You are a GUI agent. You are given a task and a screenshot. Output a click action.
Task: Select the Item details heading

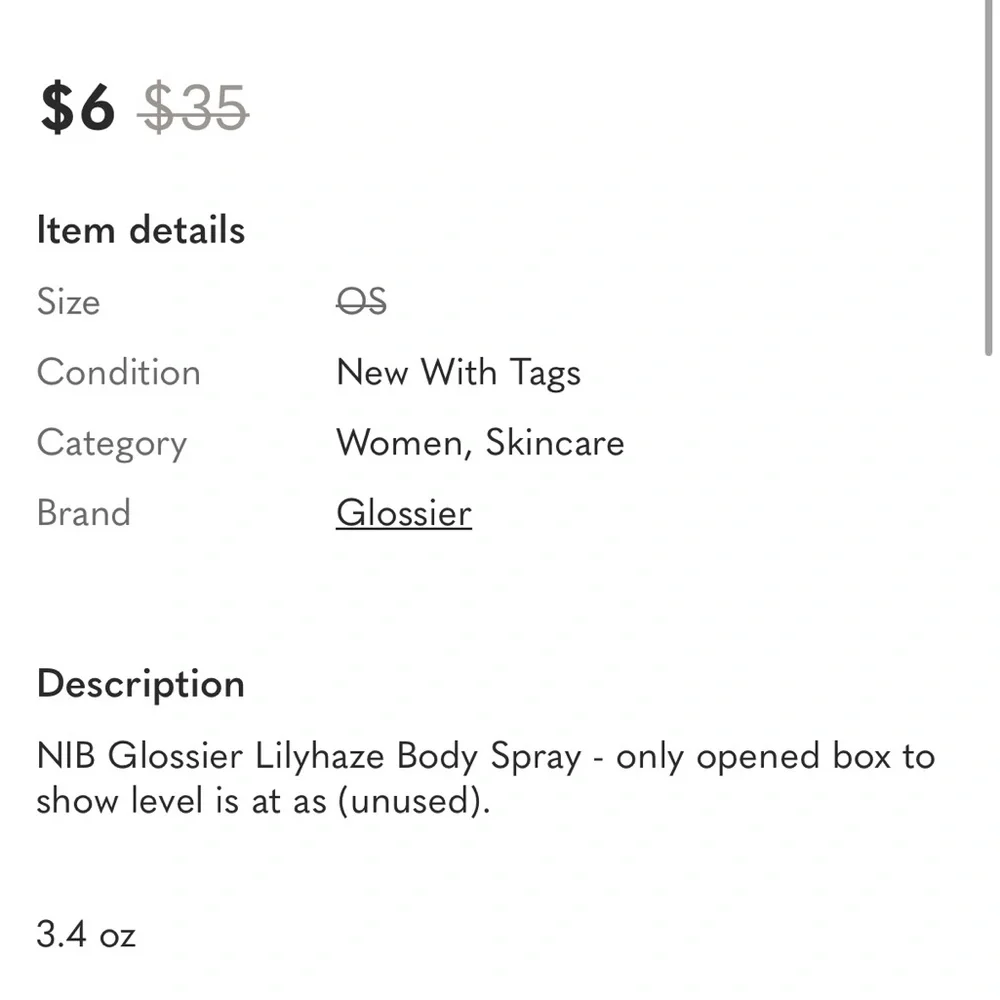tap(141, 230)
